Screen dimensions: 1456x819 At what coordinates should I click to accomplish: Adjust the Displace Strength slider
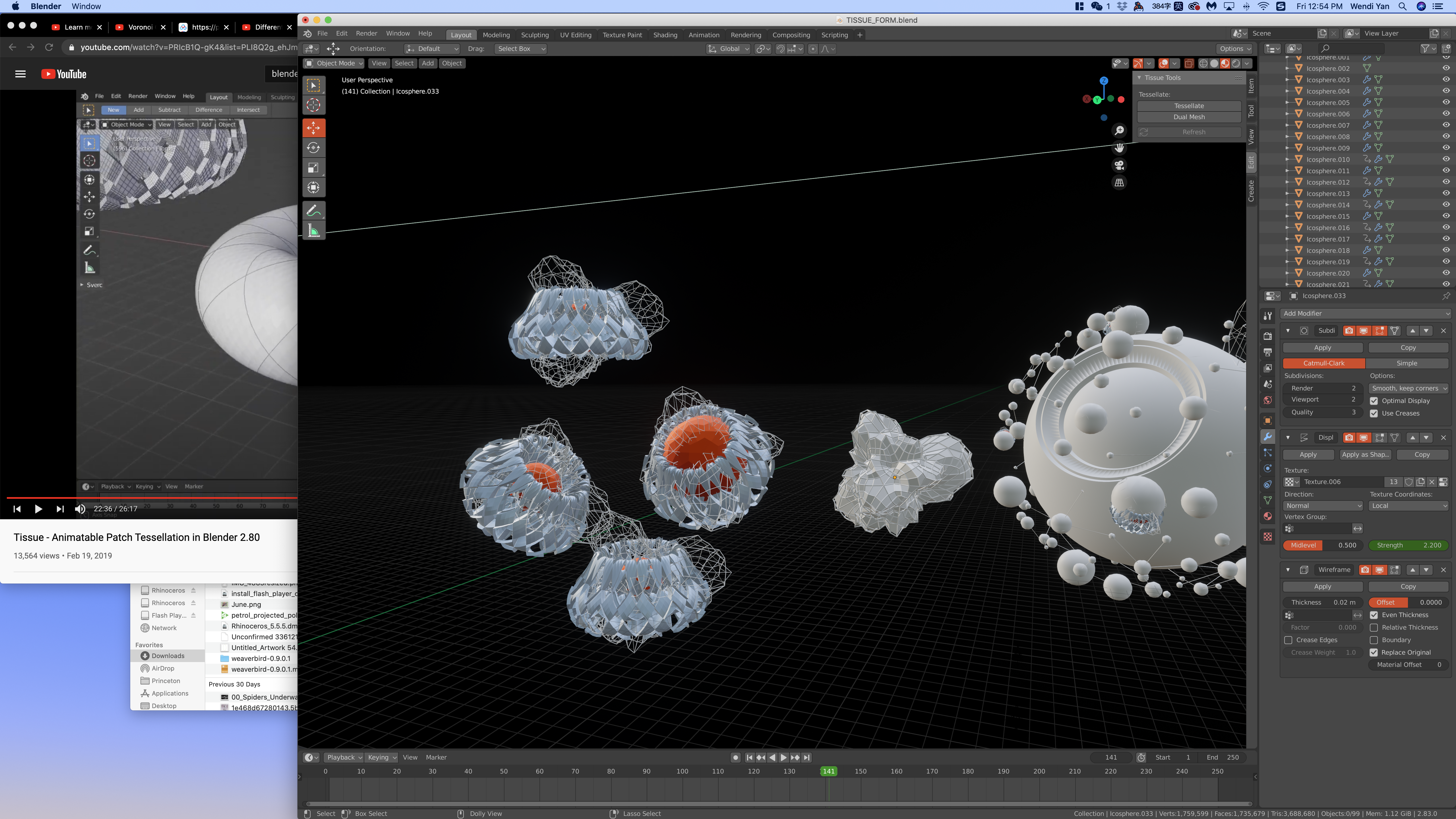[x=1409, y=545]
